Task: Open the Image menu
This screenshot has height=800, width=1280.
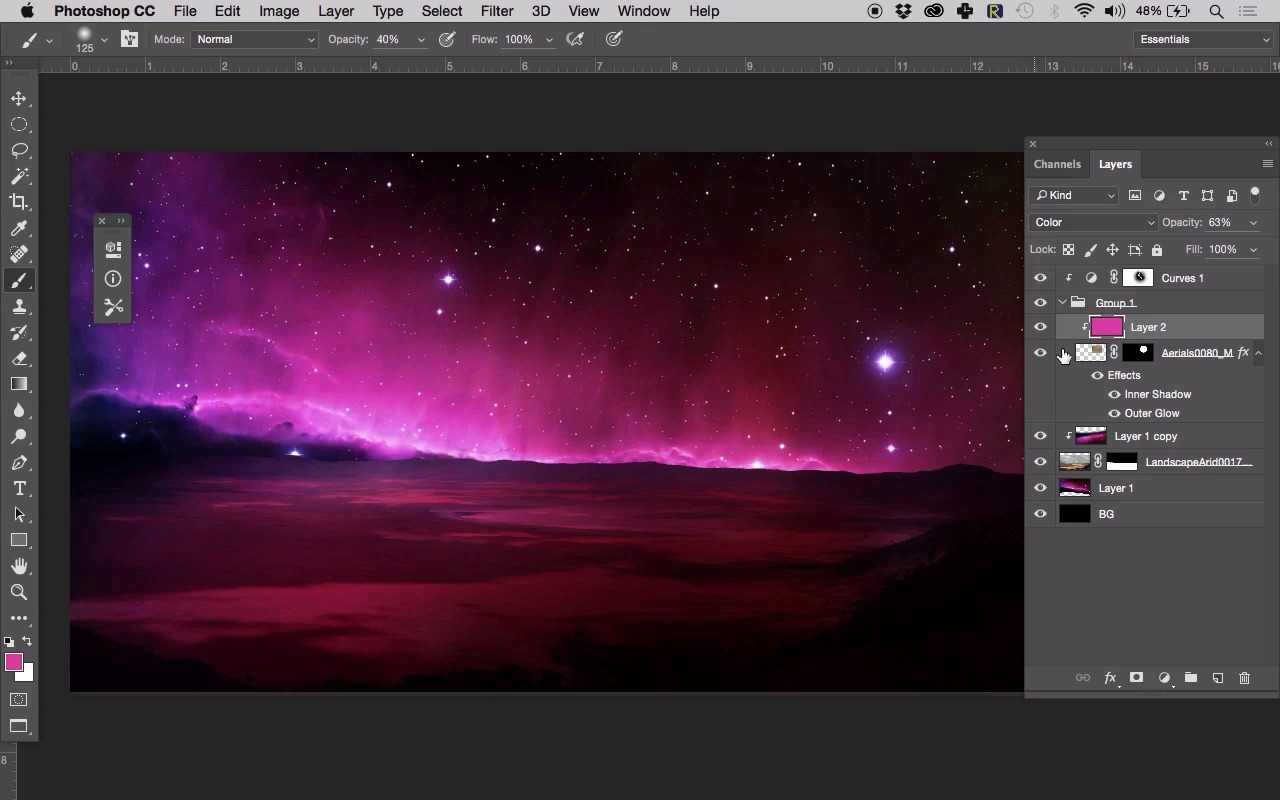Action: [279, 11]
